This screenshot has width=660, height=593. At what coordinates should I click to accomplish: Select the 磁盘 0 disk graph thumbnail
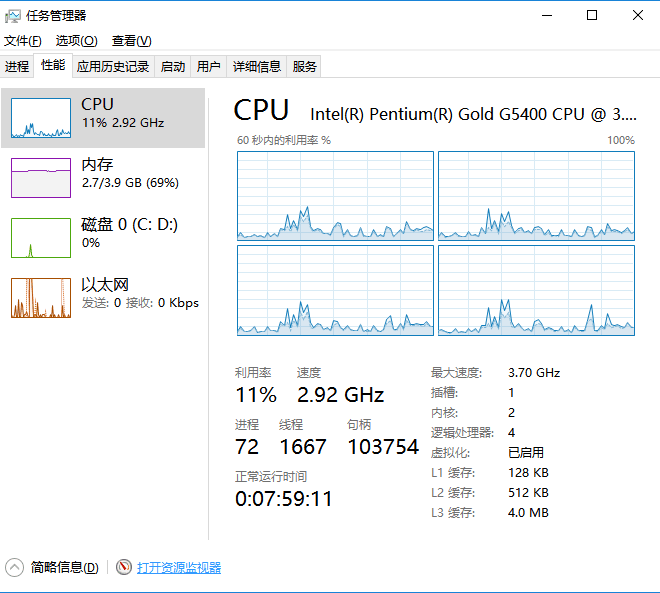coord(41,238)
